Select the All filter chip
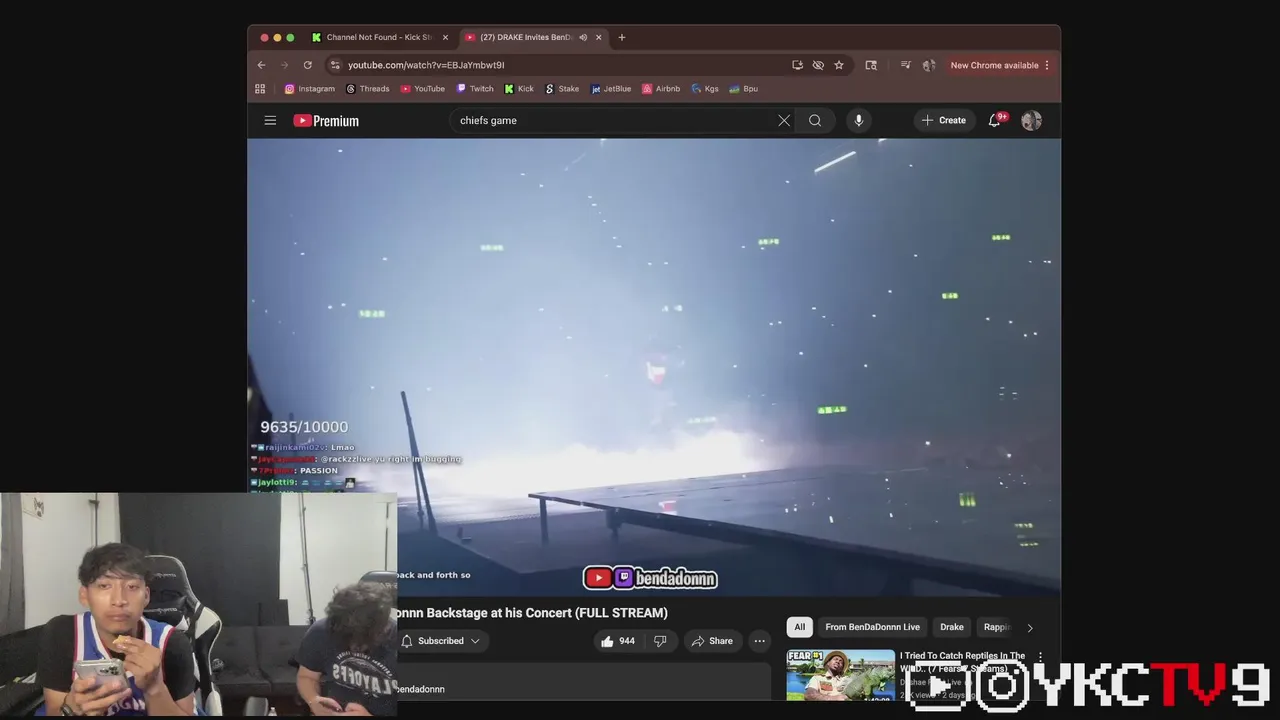 pos(799,627)
